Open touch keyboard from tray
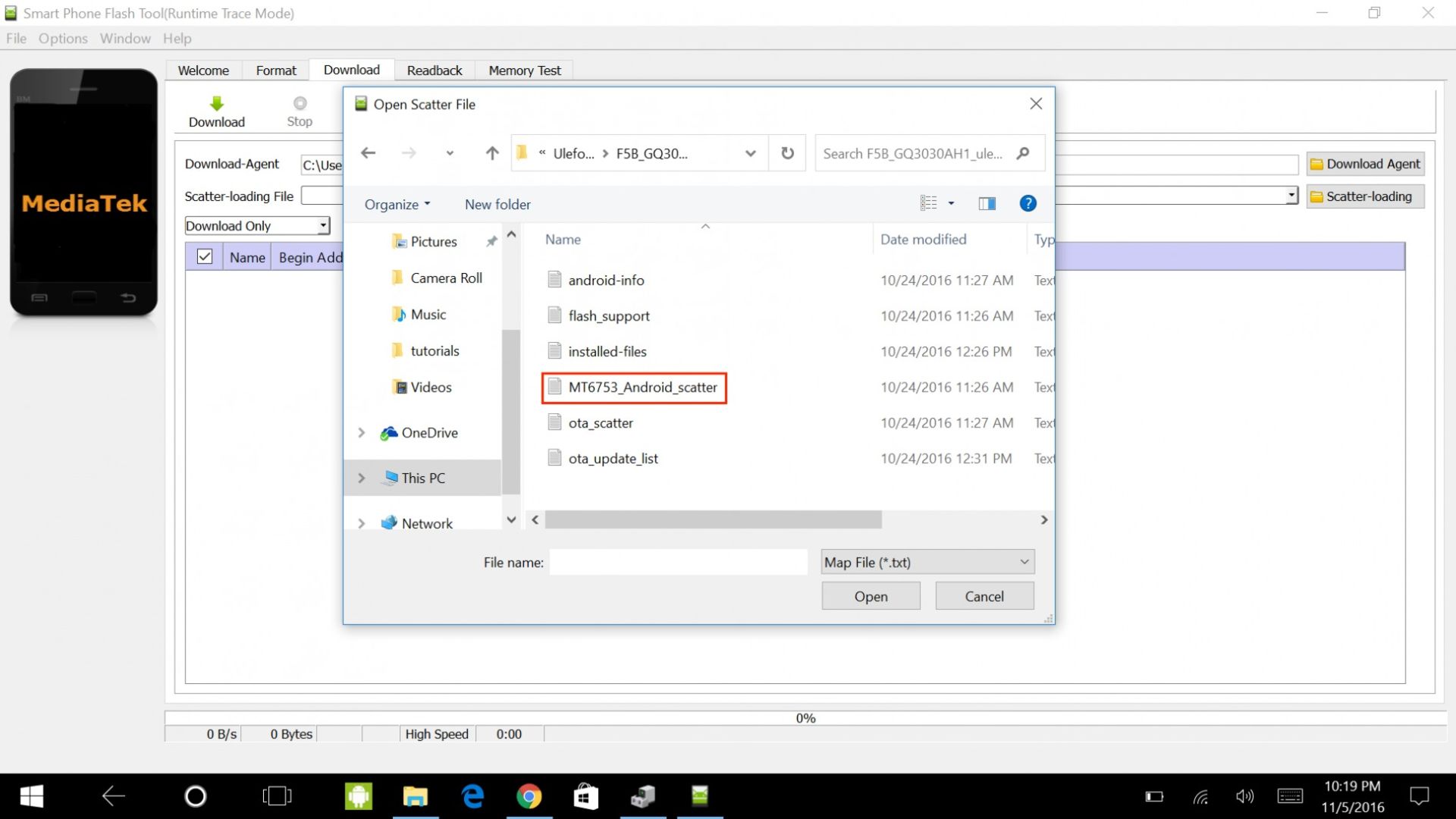This screenshot has width=1456, height=819. [x=1290, y=796]
